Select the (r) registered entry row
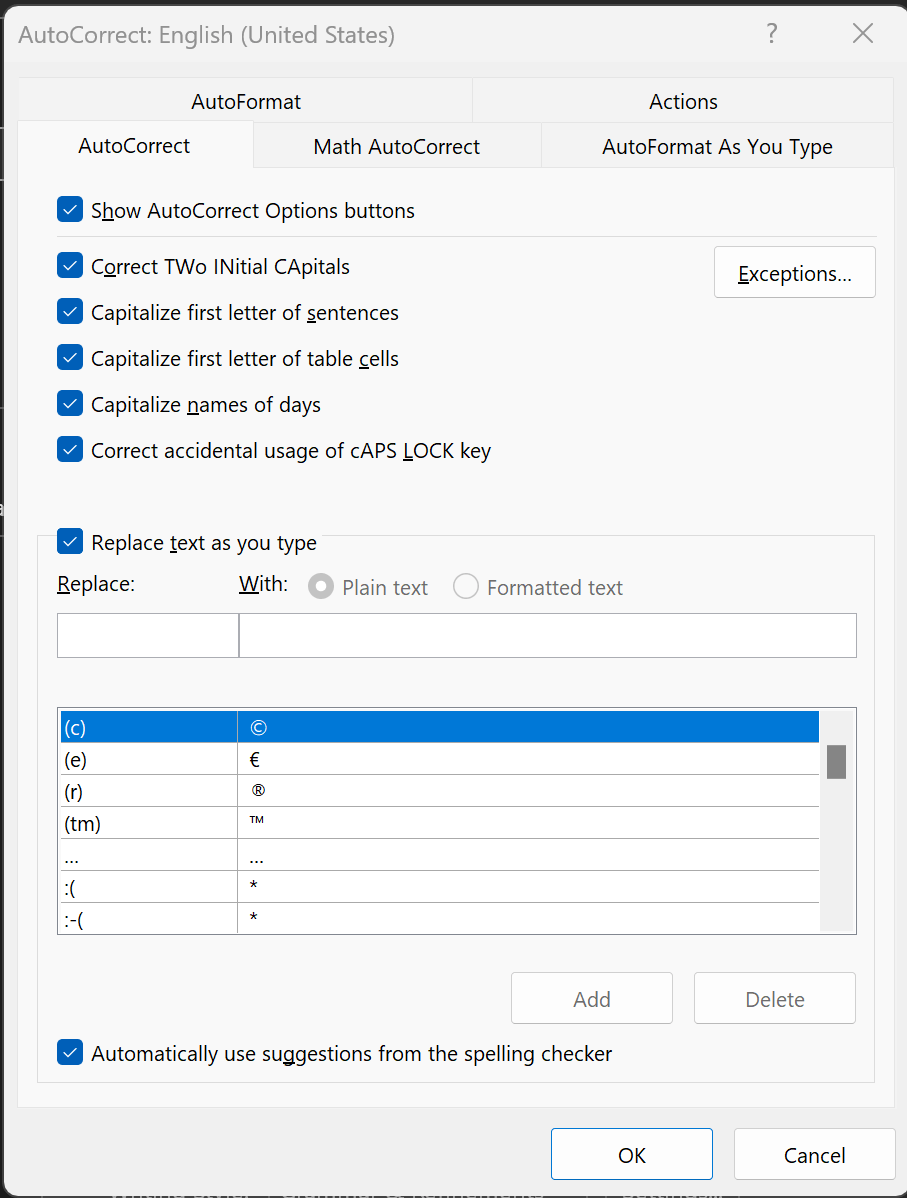Viewport: 907px width, 1198px height. click(x=439, y=791)
